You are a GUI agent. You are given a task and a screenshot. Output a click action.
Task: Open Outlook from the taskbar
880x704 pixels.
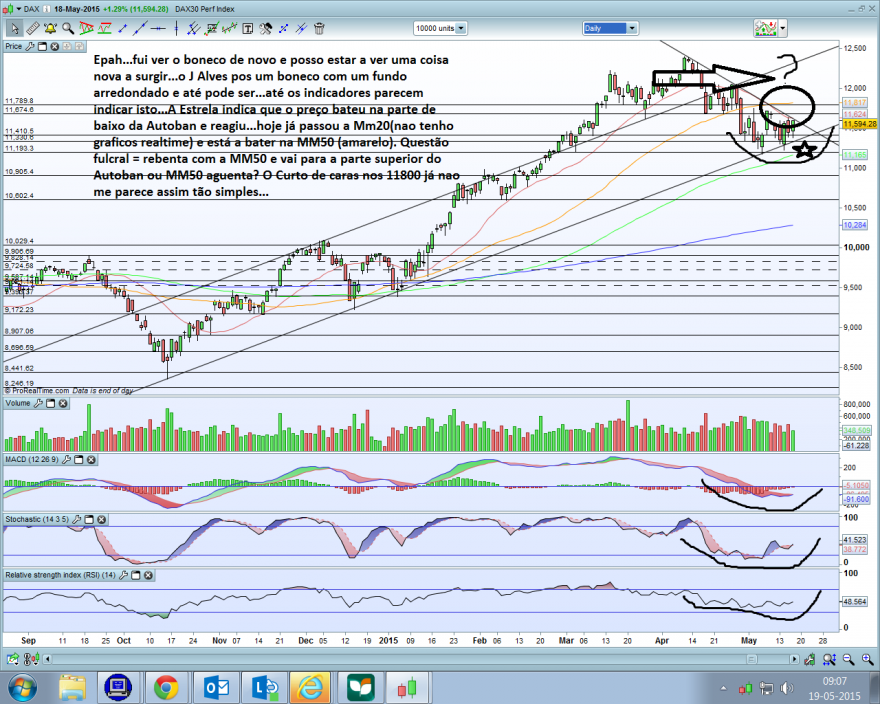click(x=215, y=687)
